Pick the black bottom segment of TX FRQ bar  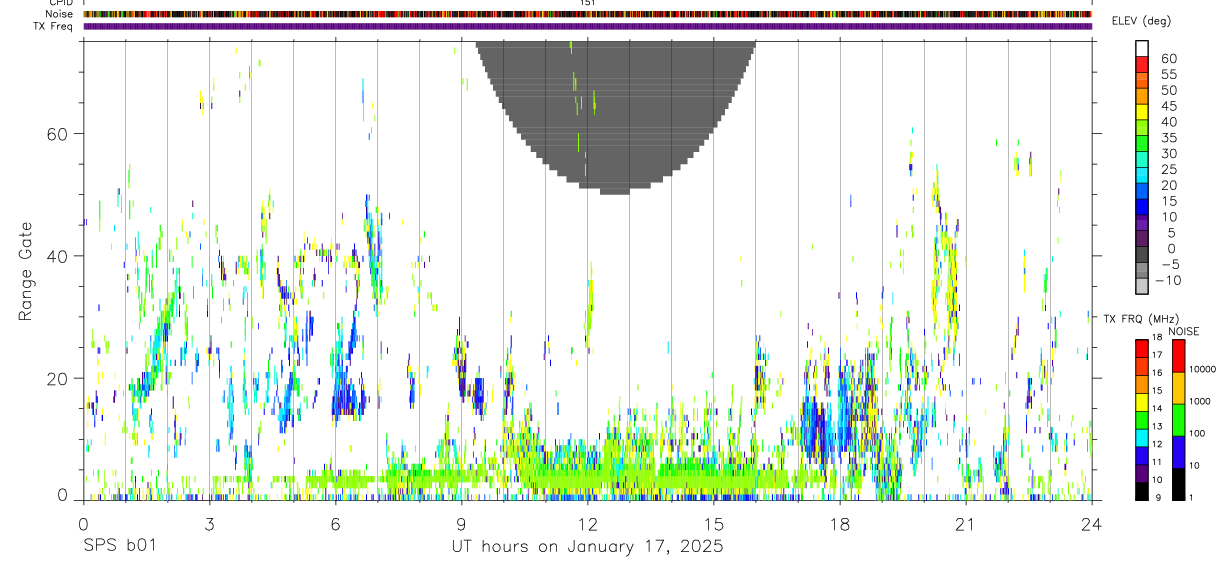[x=1142, y=491]
